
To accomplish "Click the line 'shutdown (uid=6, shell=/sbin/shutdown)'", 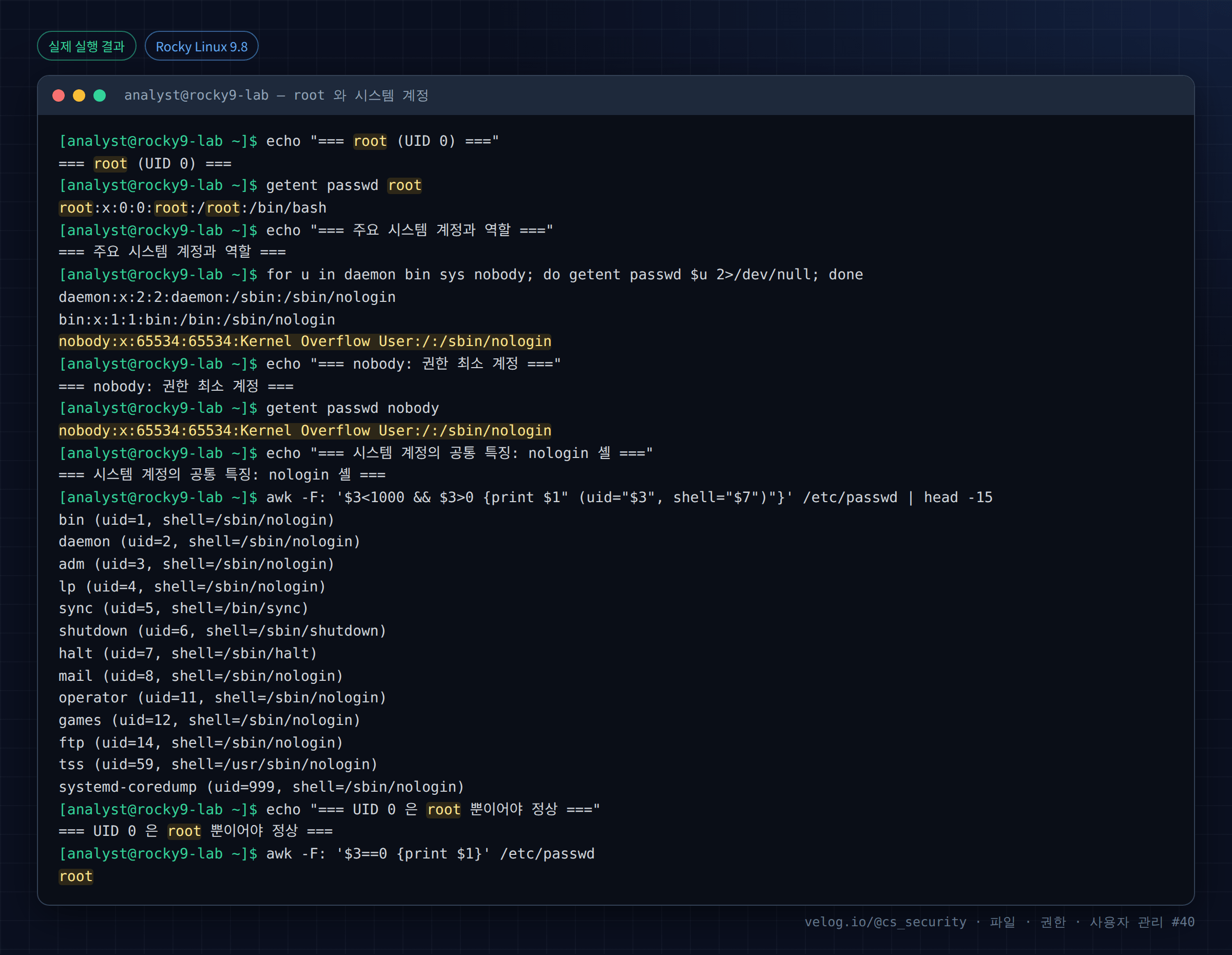I will click(x=222, y=631).
